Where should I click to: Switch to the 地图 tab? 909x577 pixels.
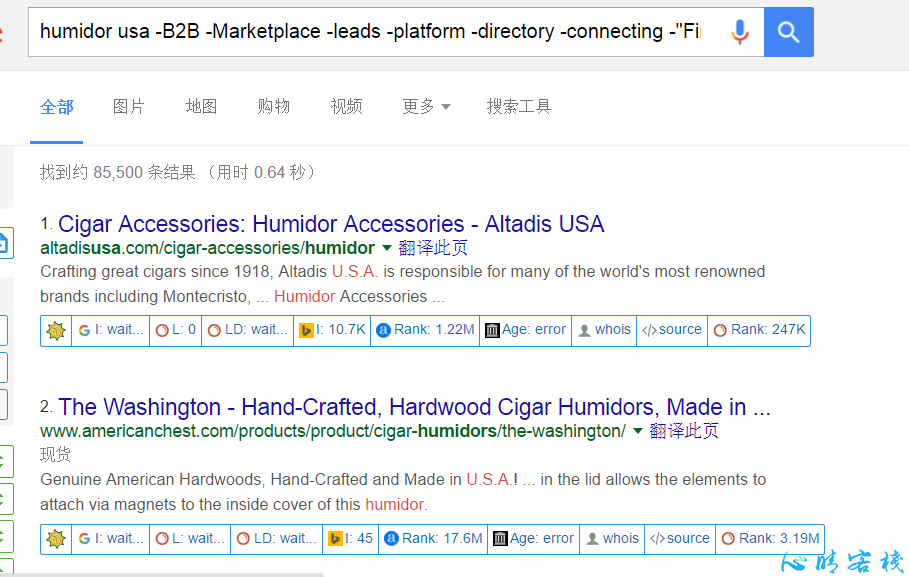point(201,107)
